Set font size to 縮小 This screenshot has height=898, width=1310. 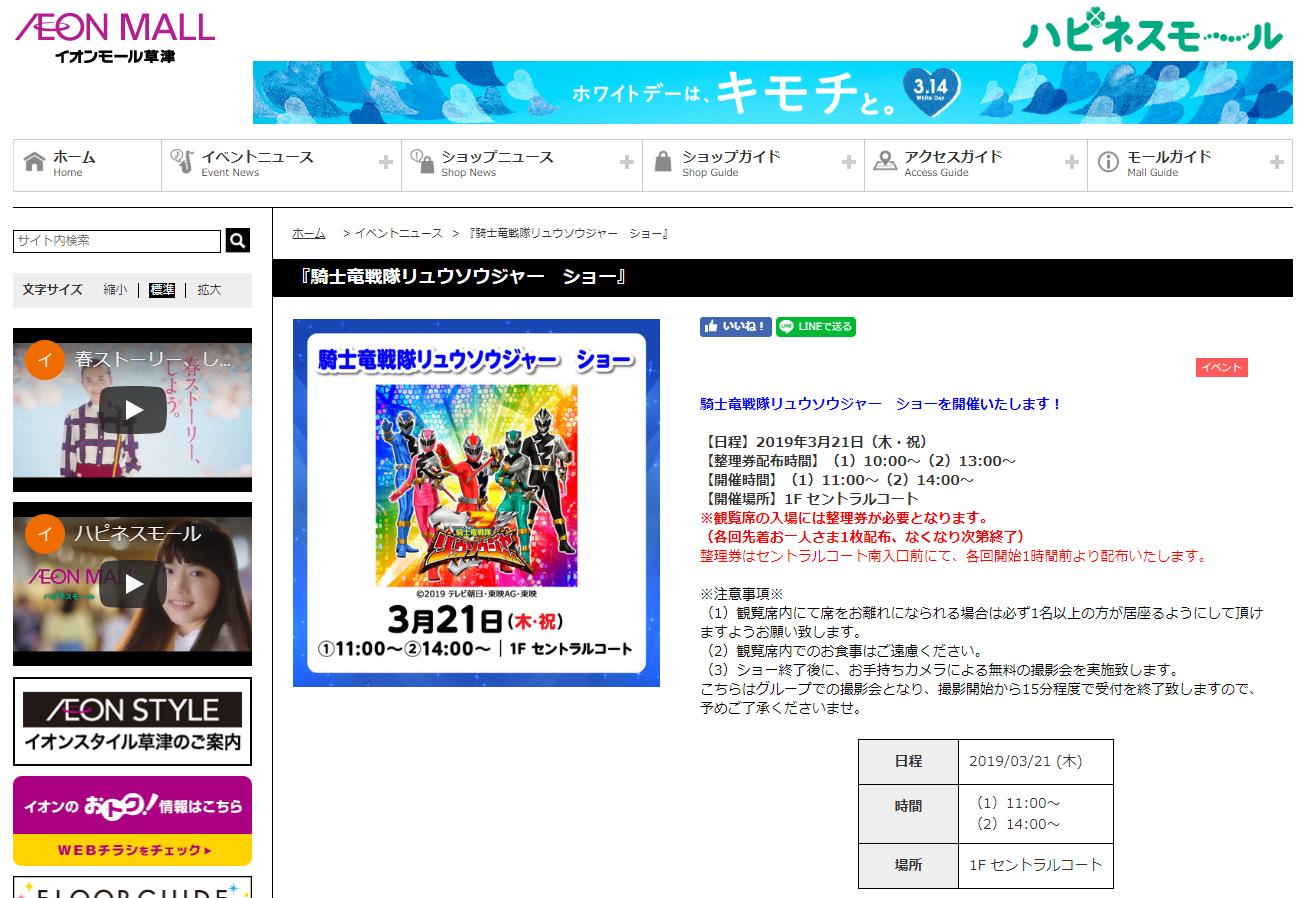pyautogui.click(x=115, y=290)
